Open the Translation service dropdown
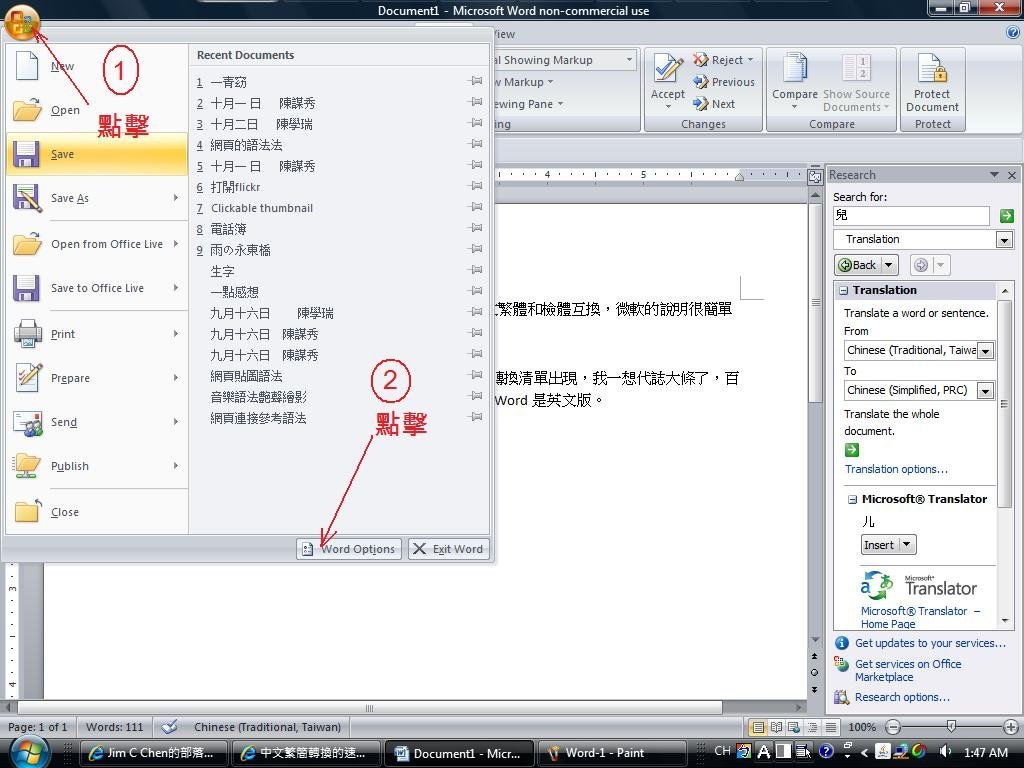Image resolution: width=1024 pixels, height=768 pixels. pyautogui.click(x=1004, y=240)
